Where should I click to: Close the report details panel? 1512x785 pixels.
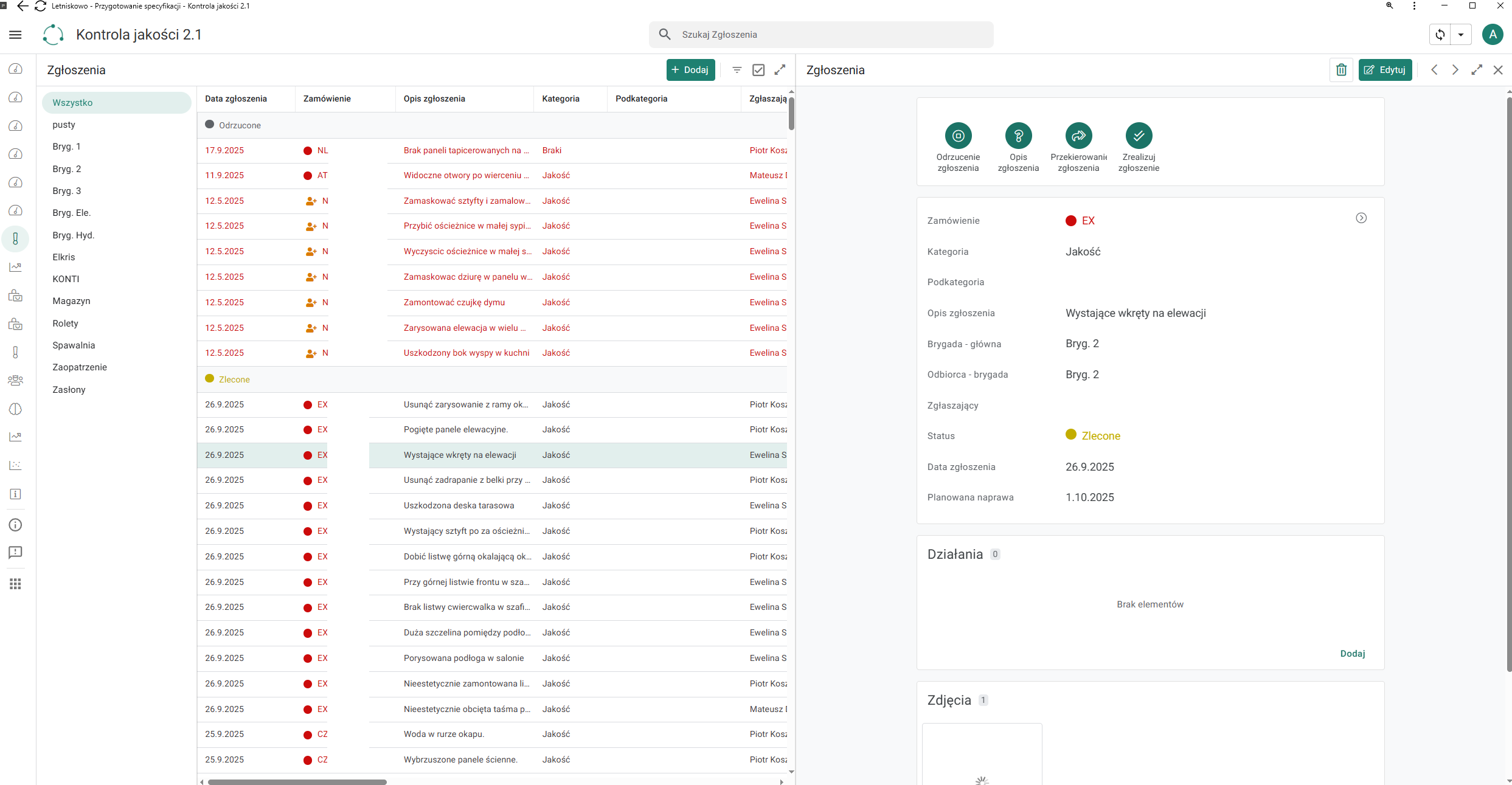(1498, 70)
